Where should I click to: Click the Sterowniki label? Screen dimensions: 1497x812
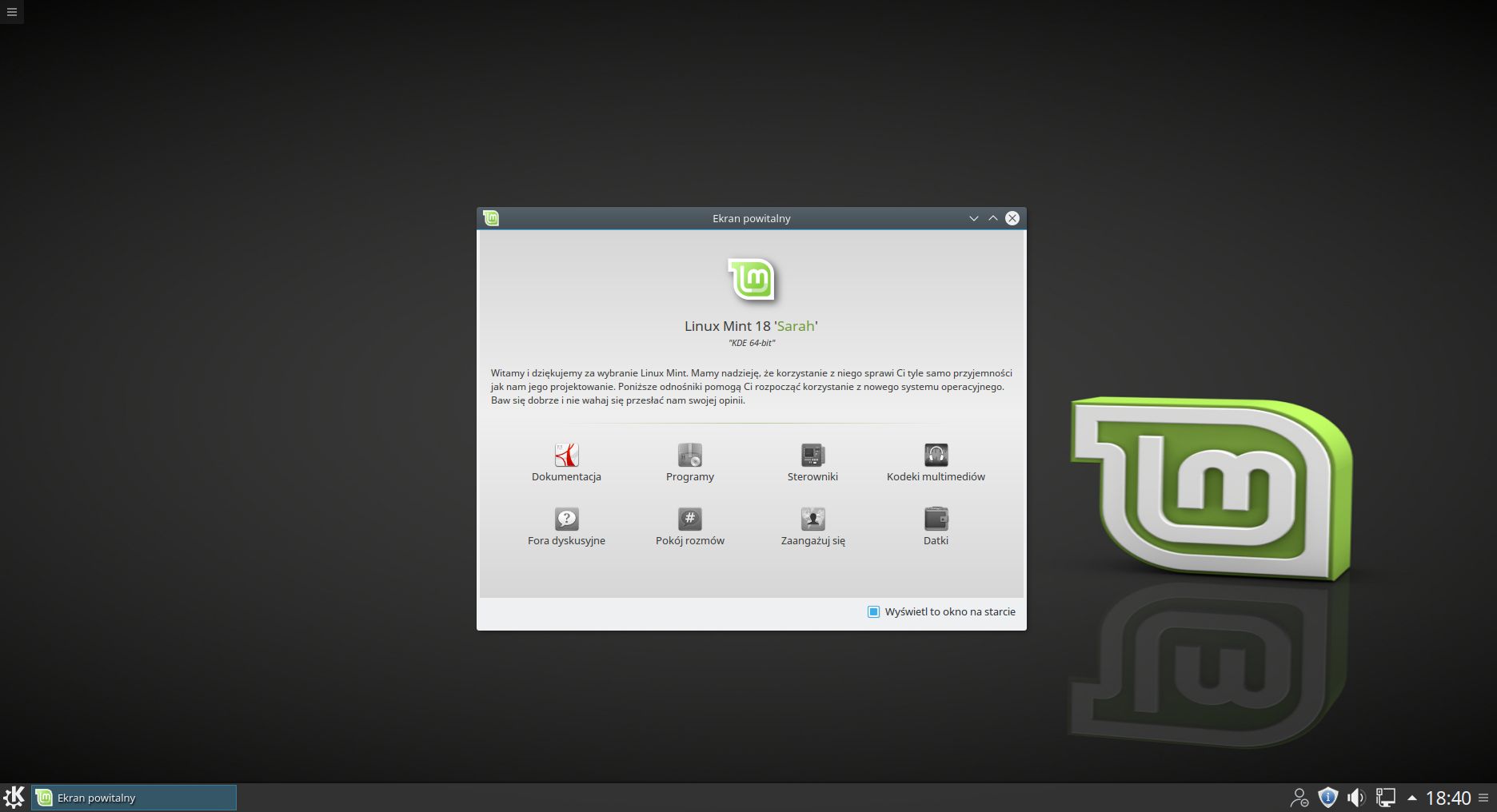812,476
